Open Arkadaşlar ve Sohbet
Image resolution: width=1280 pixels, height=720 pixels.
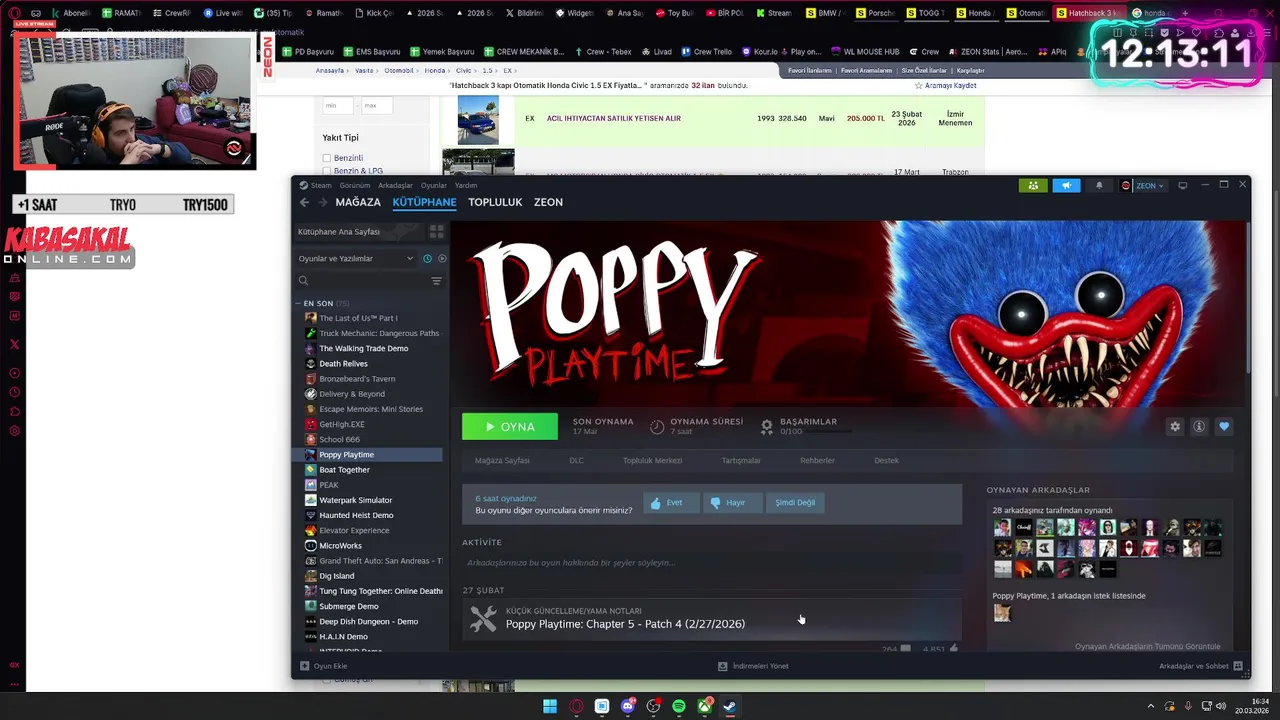(x=1200, y=666)
